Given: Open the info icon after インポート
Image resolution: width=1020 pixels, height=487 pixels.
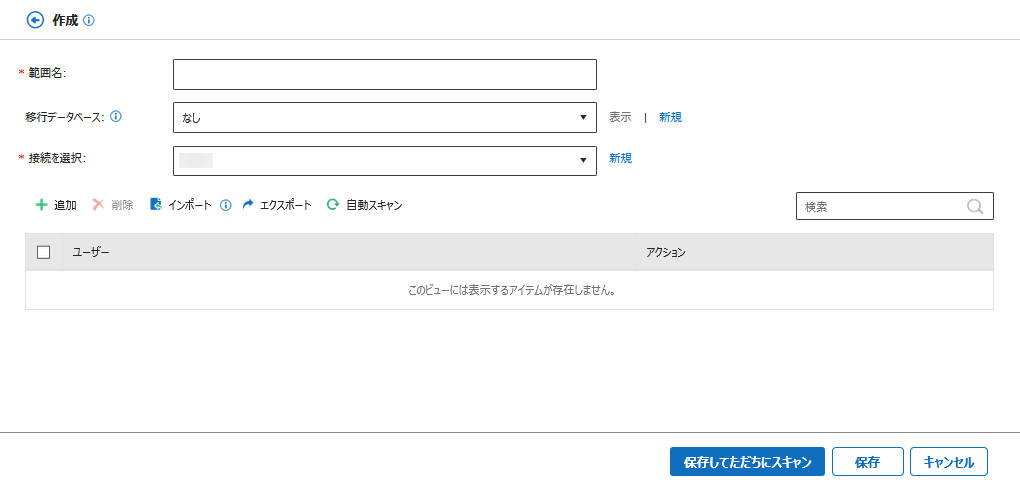Looking at the screenshot, I should [226, 205].
